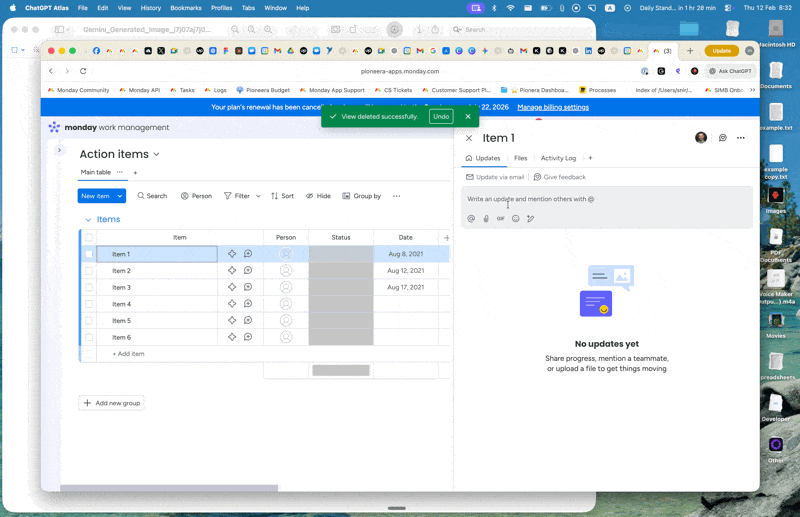Open Item 6 updates conversation icon
This screenshot has width=800, height=517.
[x=248, y=337]
